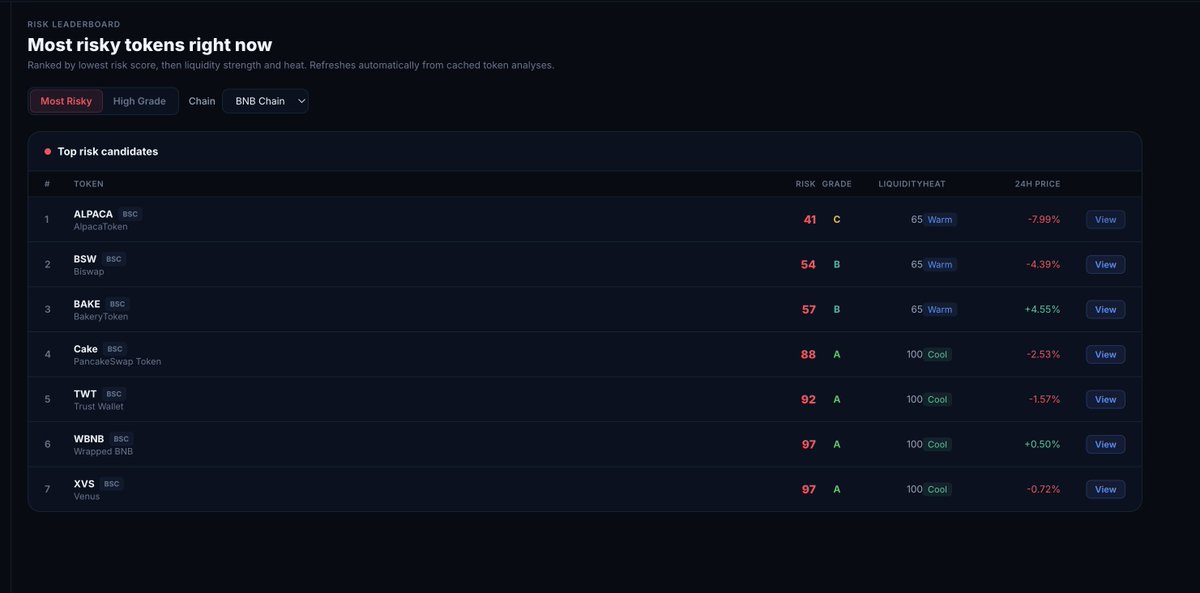Click the Wrapped BNB subtitle
The height and width of the screenshot is (593, 1200).
pos(103,452)
